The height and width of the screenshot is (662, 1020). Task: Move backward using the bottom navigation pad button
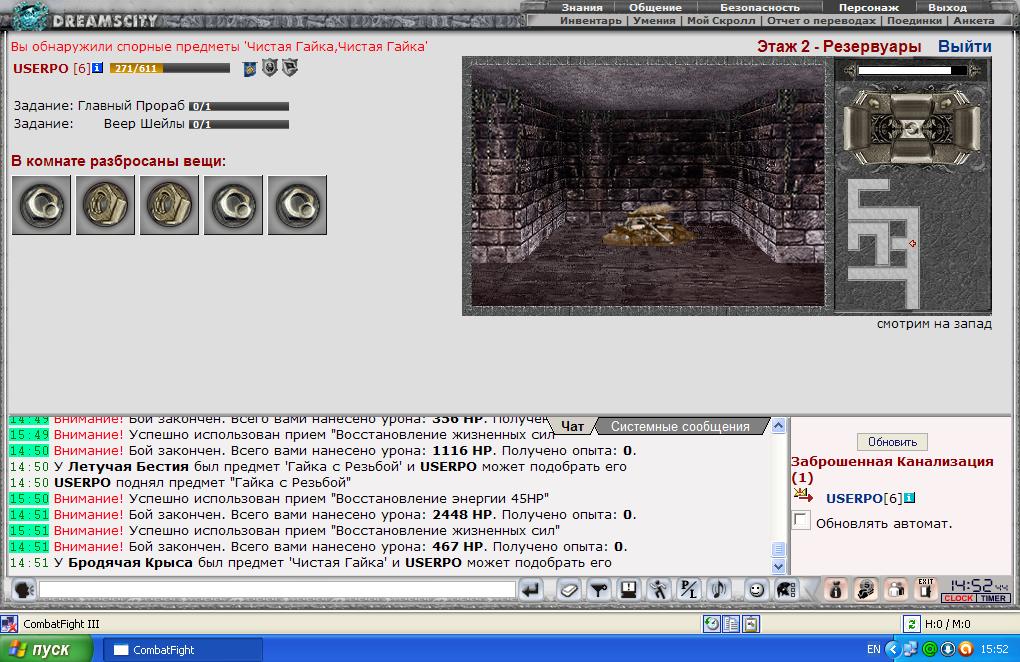[912, 152]
